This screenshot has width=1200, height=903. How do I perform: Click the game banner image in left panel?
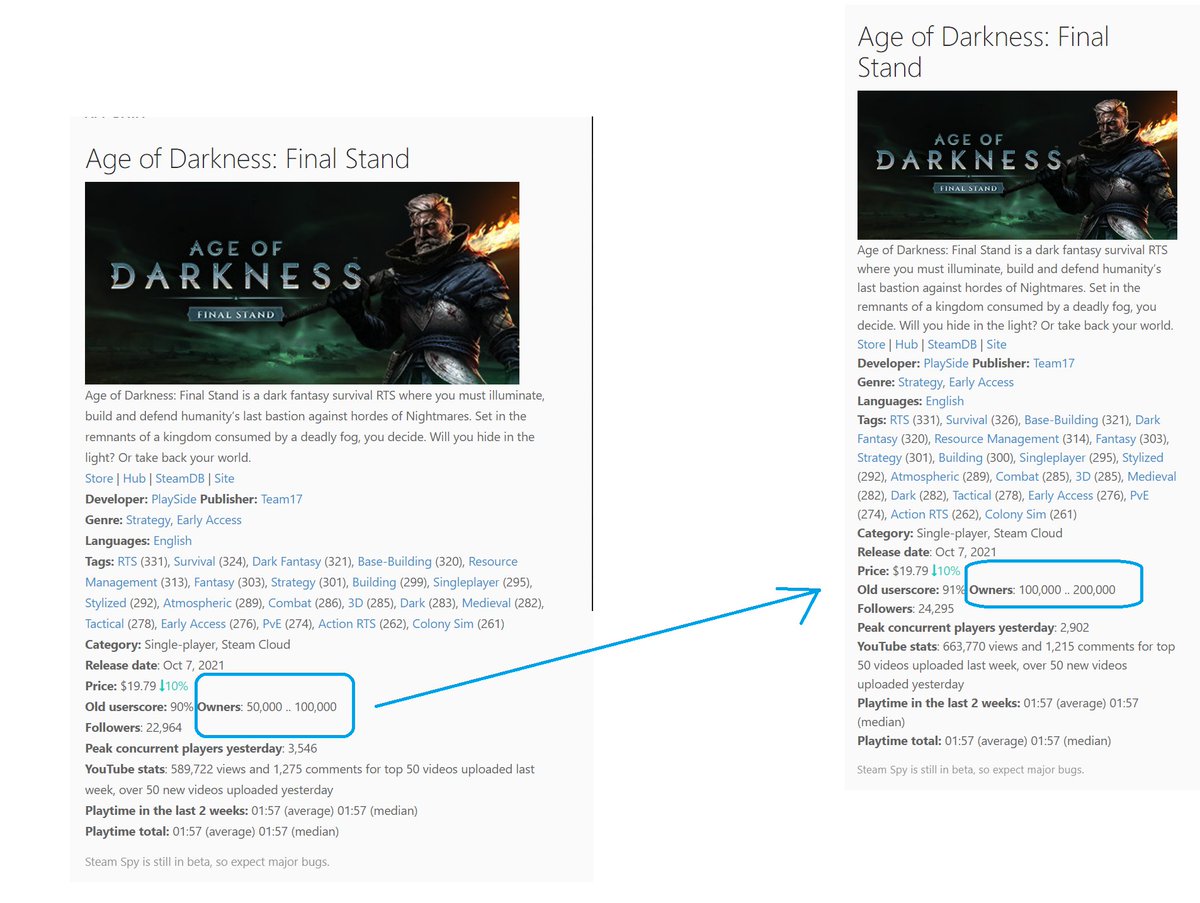[x=302, y=283]
